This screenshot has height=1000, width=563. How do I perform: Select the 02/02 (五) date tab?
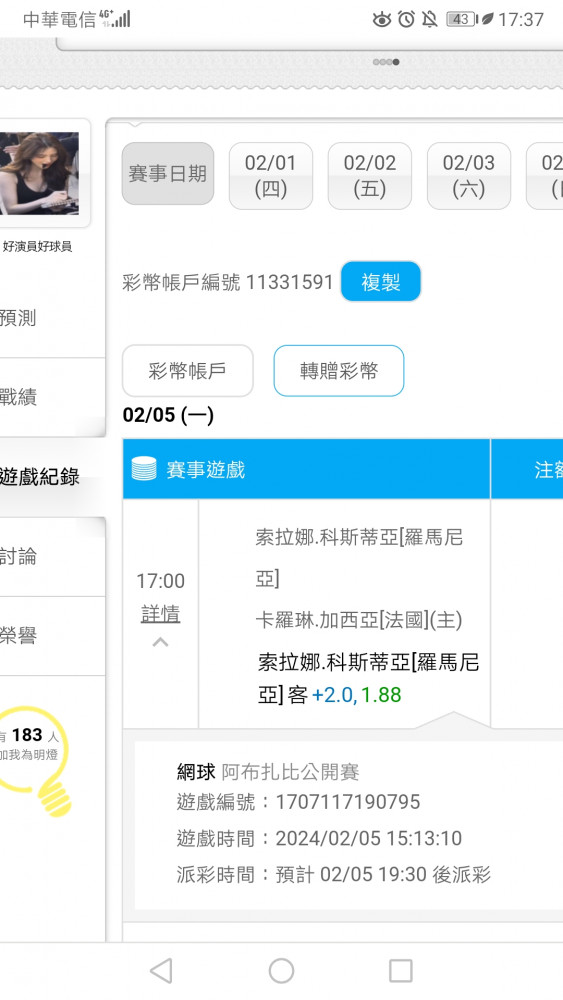370,175
